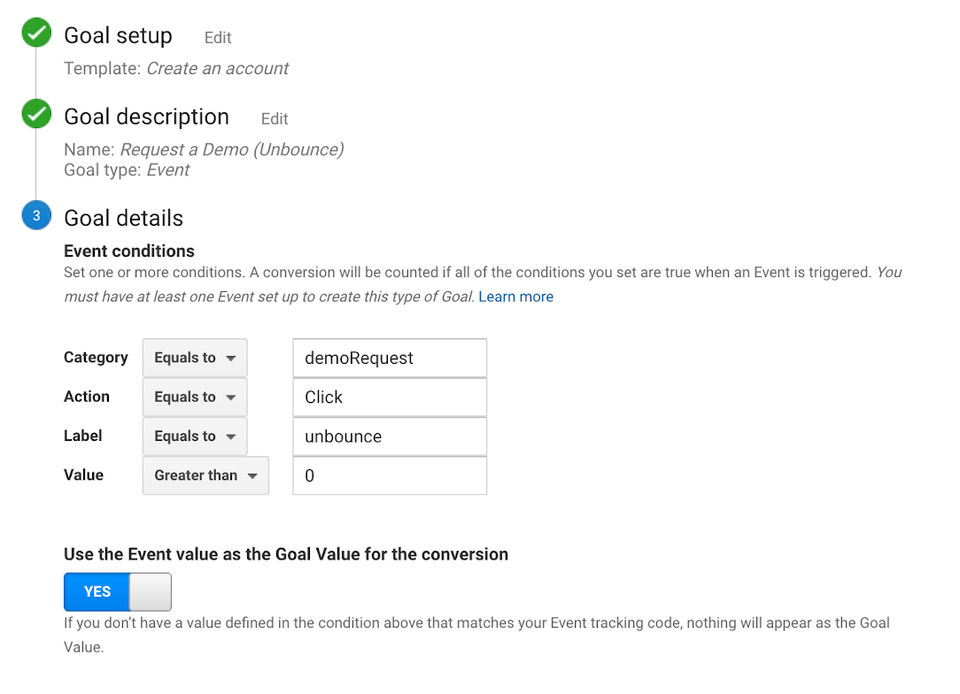960x694 pixels.
Task: Click the green checkmark beside Goal setup
Action: [36, 34]
